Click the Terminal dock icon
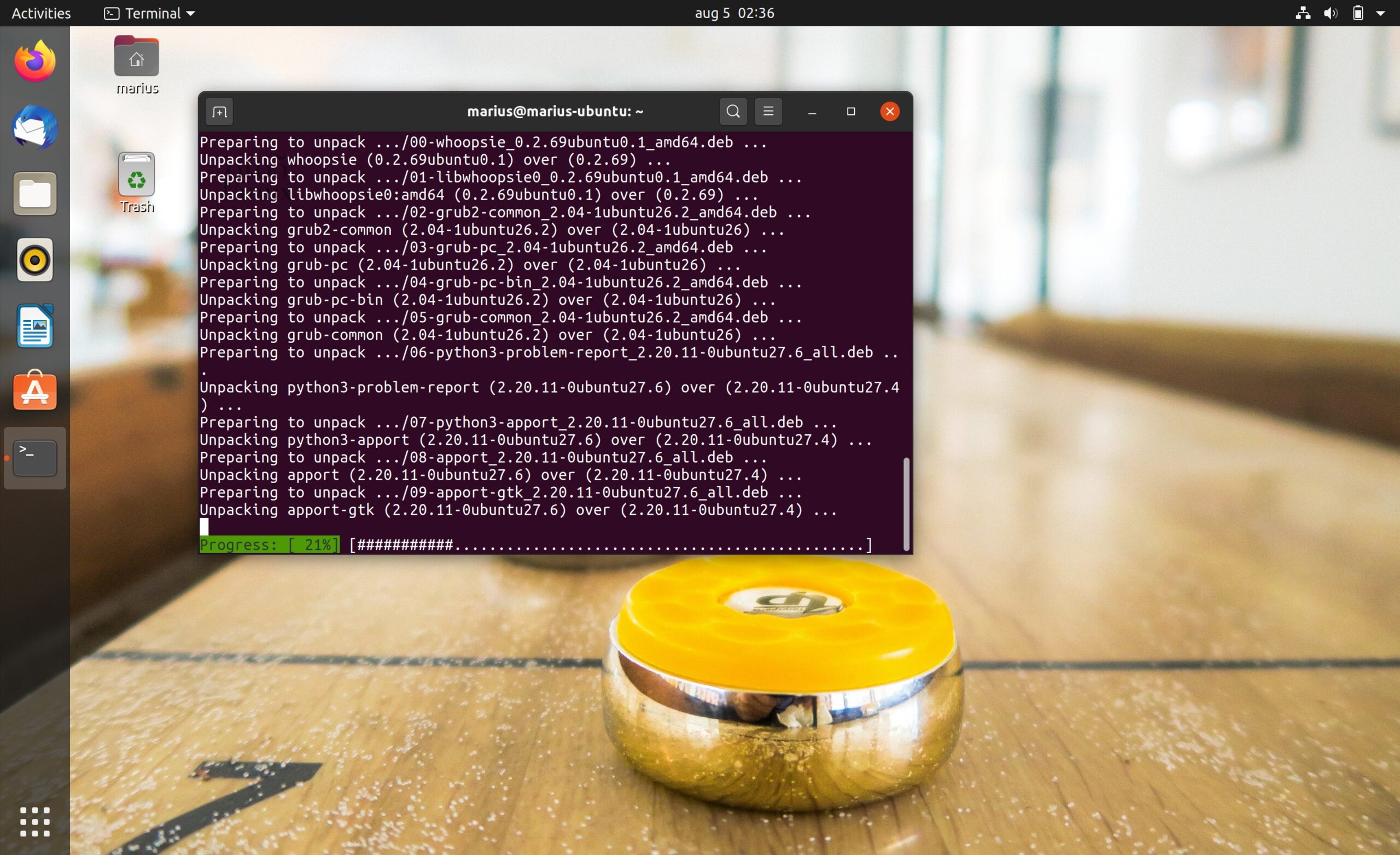 35,458
